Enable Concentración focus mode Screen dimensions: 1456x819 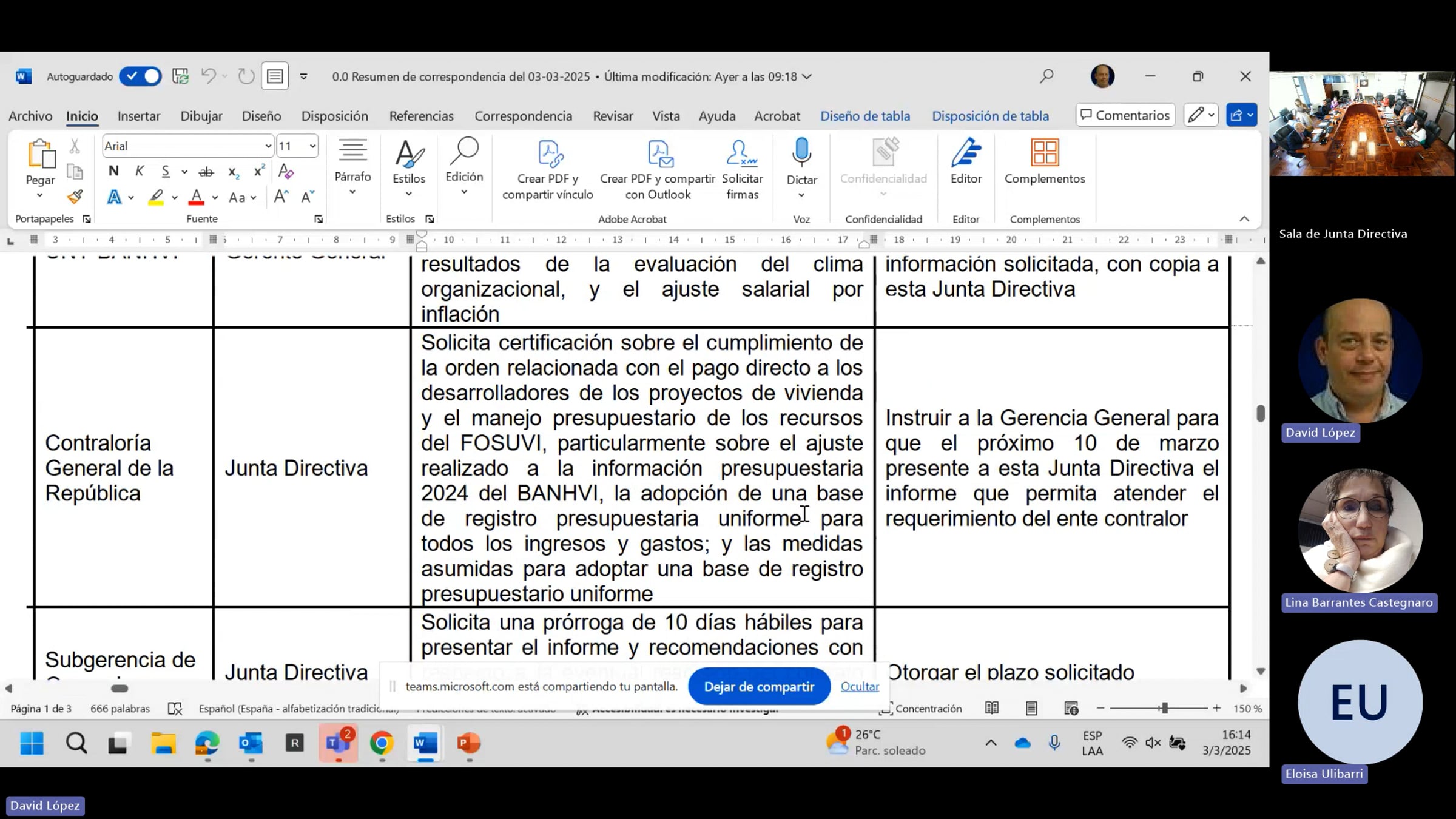(x=921, y=709)
